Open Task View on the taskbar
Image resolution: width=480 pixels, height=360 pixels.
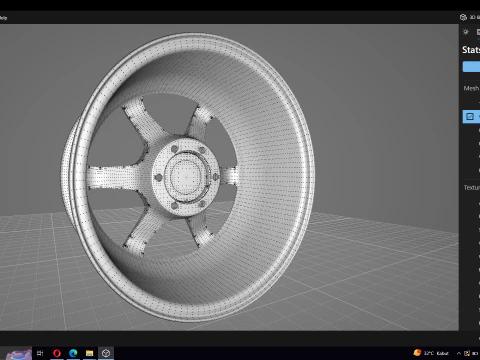[x=40, y=353]
